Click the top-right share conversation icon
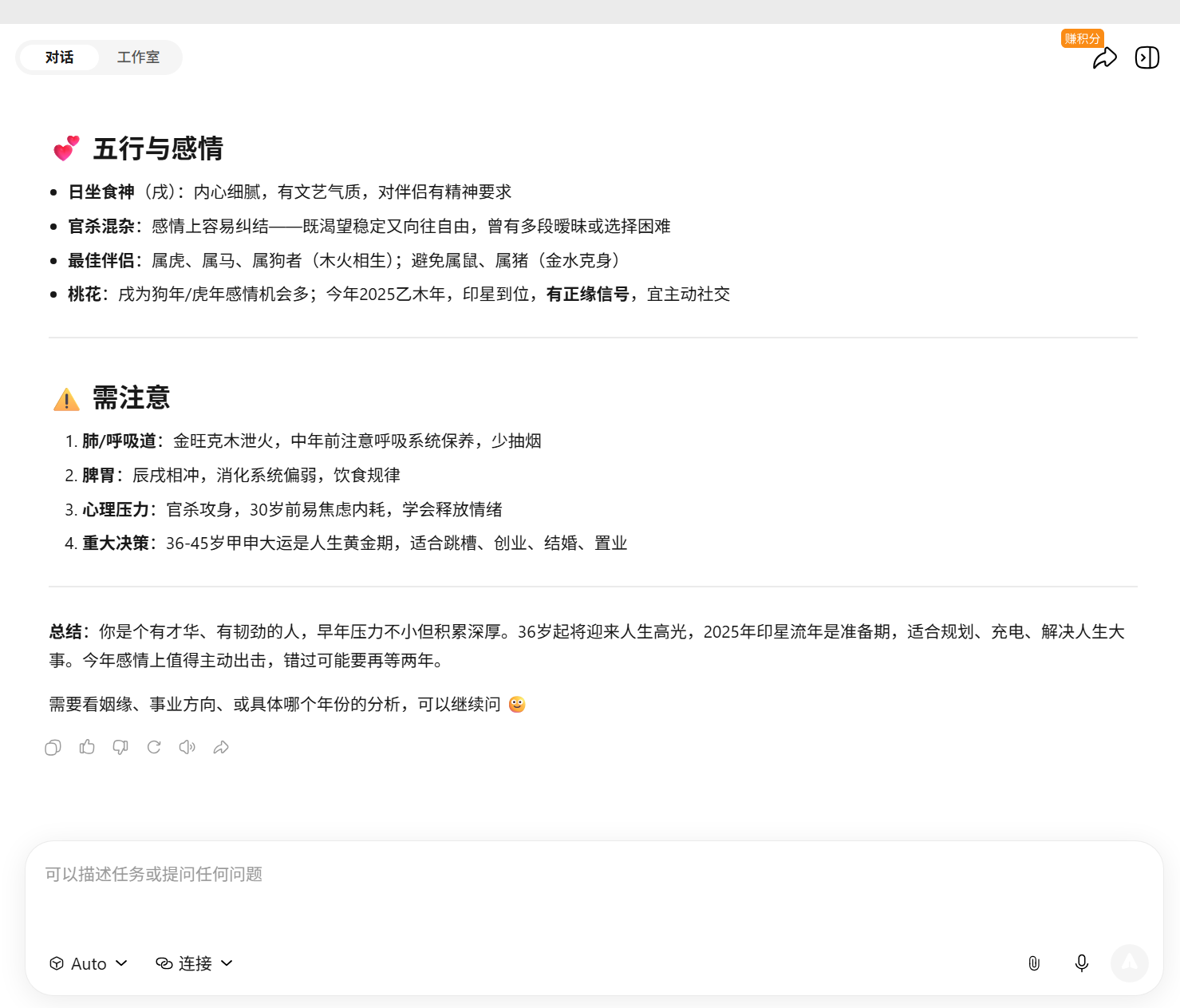The image size is (1180, 1008). point(1105,57)
